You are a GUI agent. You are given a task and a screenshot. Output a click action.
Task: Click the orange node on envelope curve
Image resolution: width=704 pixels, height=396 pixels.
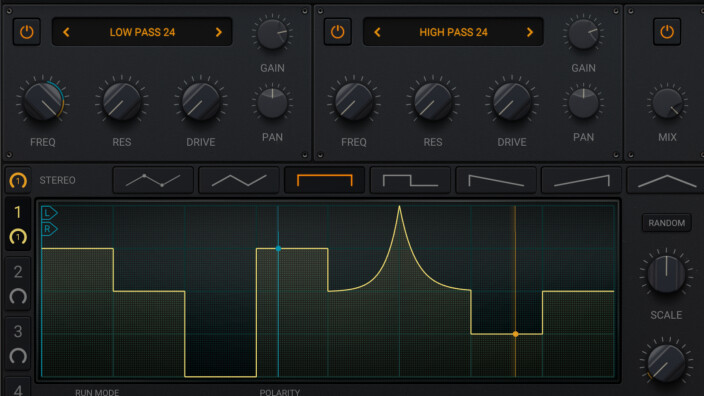[x=515, y=334]
